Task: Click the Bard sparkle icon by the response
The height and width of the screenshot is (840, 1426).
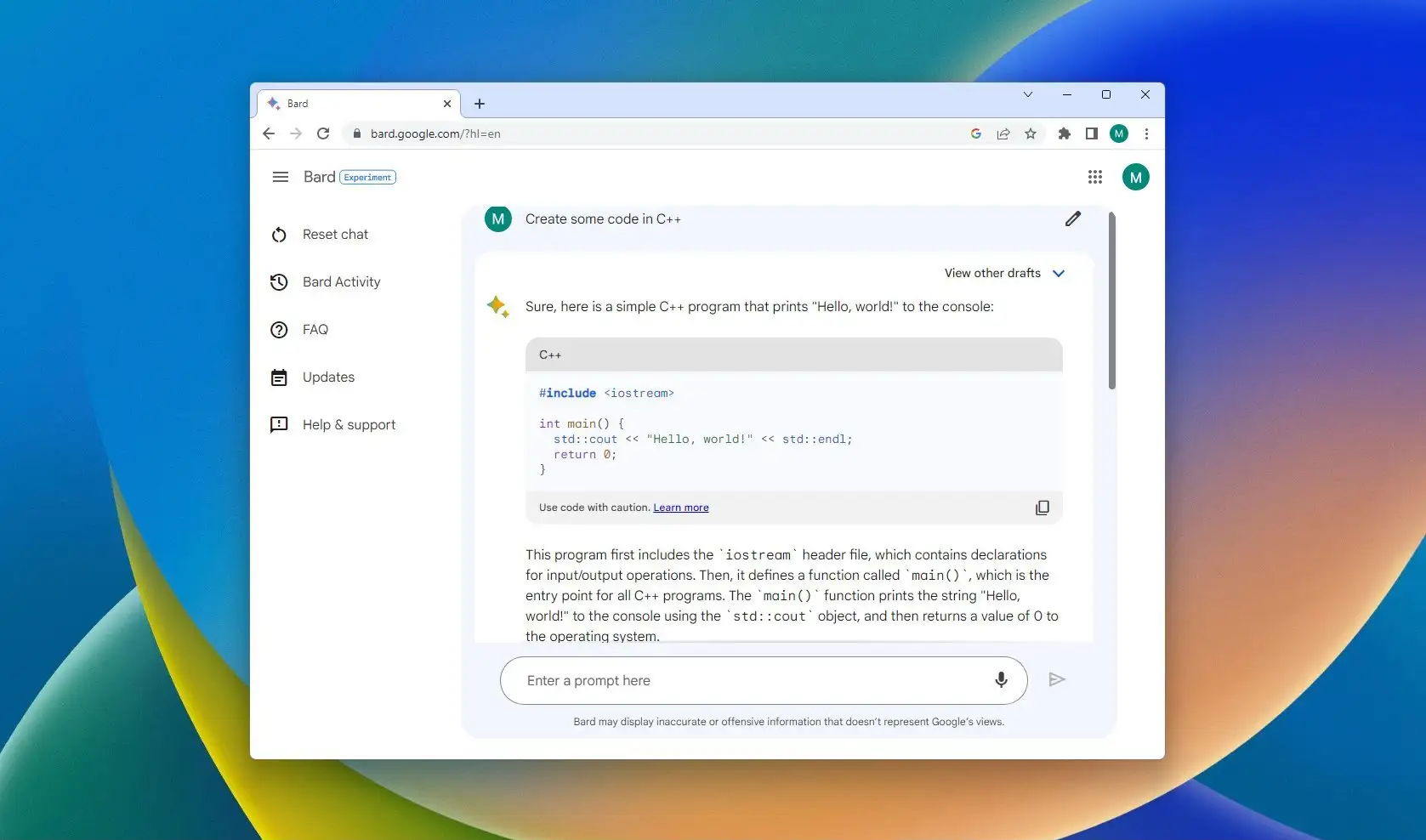Action: pyautogui.click(x=498, y=306)
